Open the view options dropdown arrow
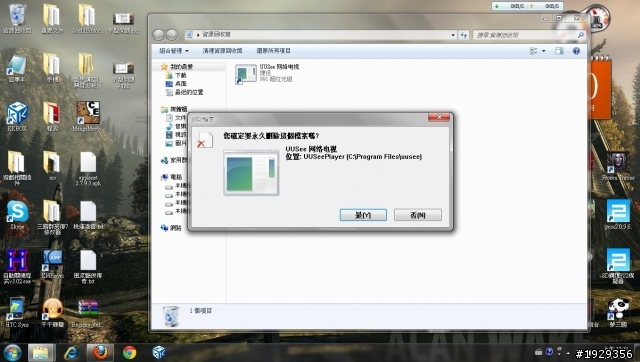 [x=543, y=51]
